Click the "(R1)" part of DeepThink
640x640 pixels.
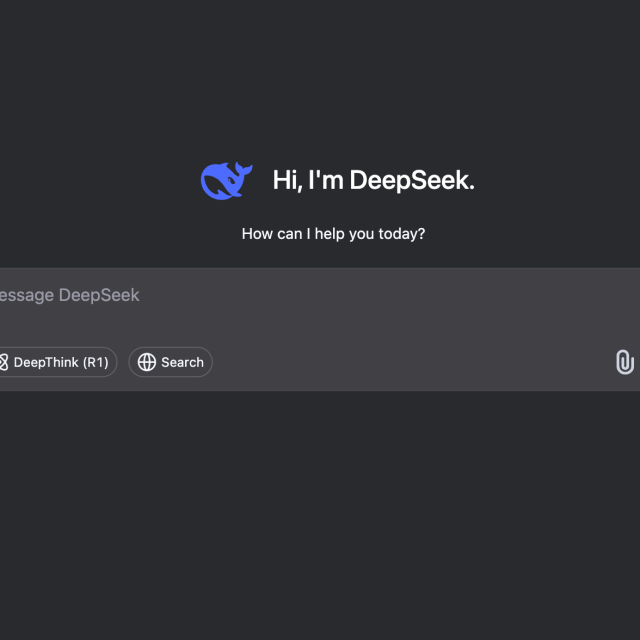pos(96,362)
